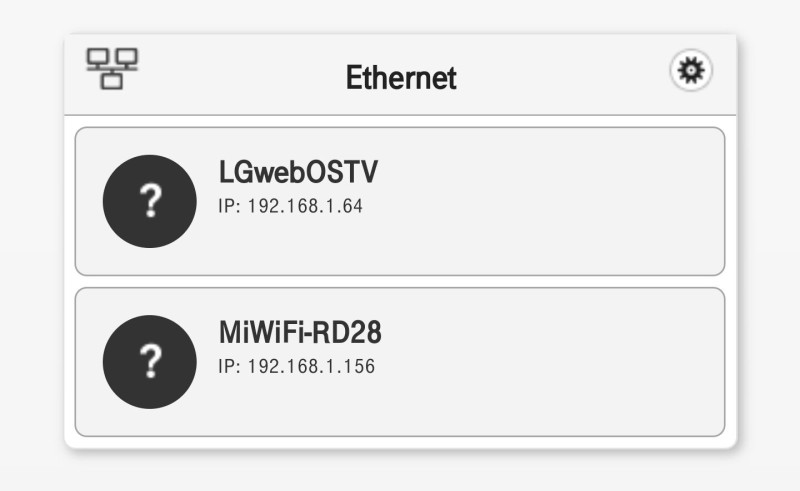Tap the dark avatar for device 192.168.1.156
This screenshot has width=800, height=491.
(x=149, y=361)
